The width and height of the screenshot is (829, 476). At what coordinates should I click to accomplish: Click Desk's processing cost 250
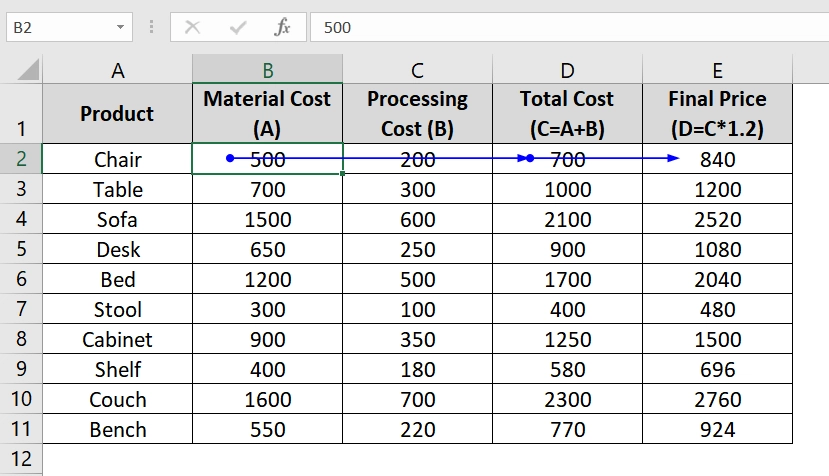pyautogui.click(x=418, y=249)
